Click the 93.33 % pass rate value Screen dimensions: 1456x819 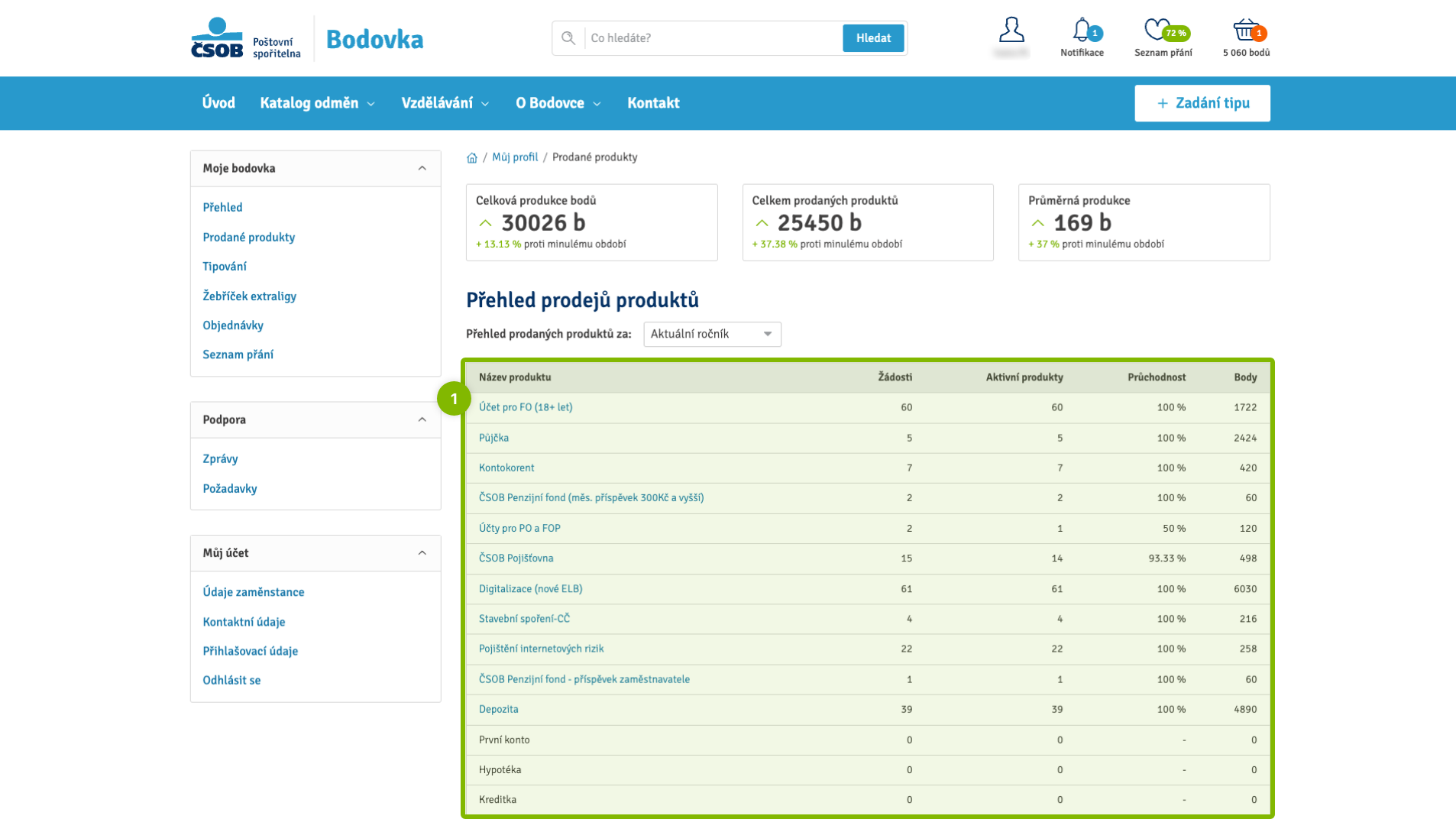pyautogui.click(x=1167, y=558)
